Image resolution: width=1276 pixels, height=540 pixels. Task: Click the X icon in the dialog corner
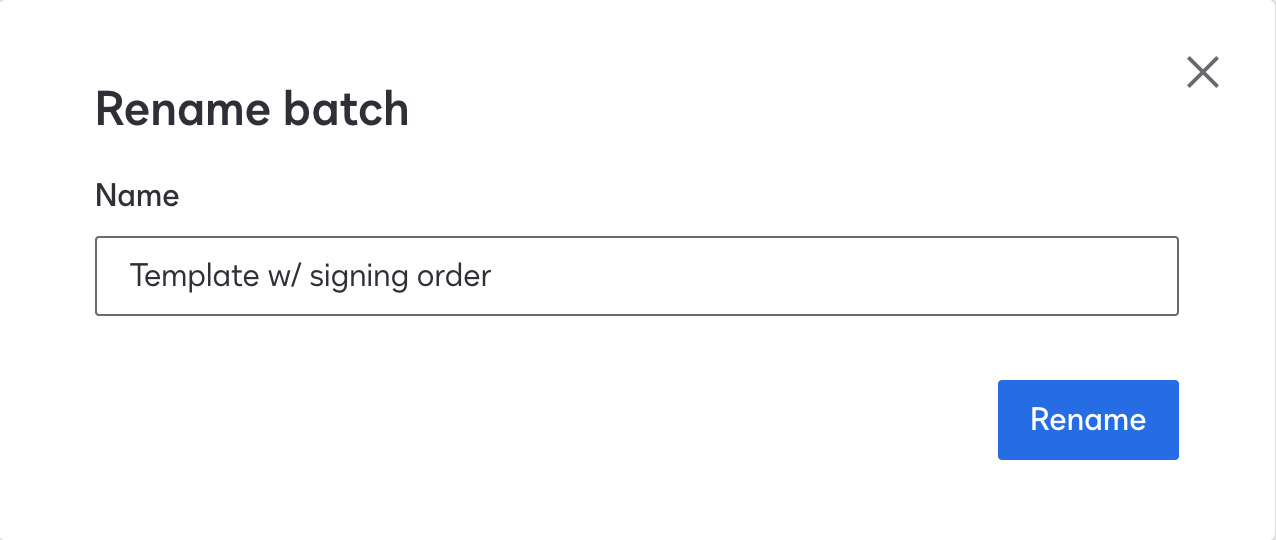point(1202,72)
